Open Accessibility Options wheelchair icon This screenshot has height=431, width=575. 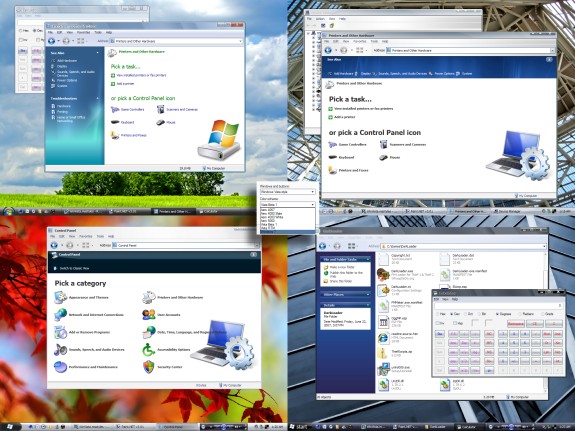point(149,349)
